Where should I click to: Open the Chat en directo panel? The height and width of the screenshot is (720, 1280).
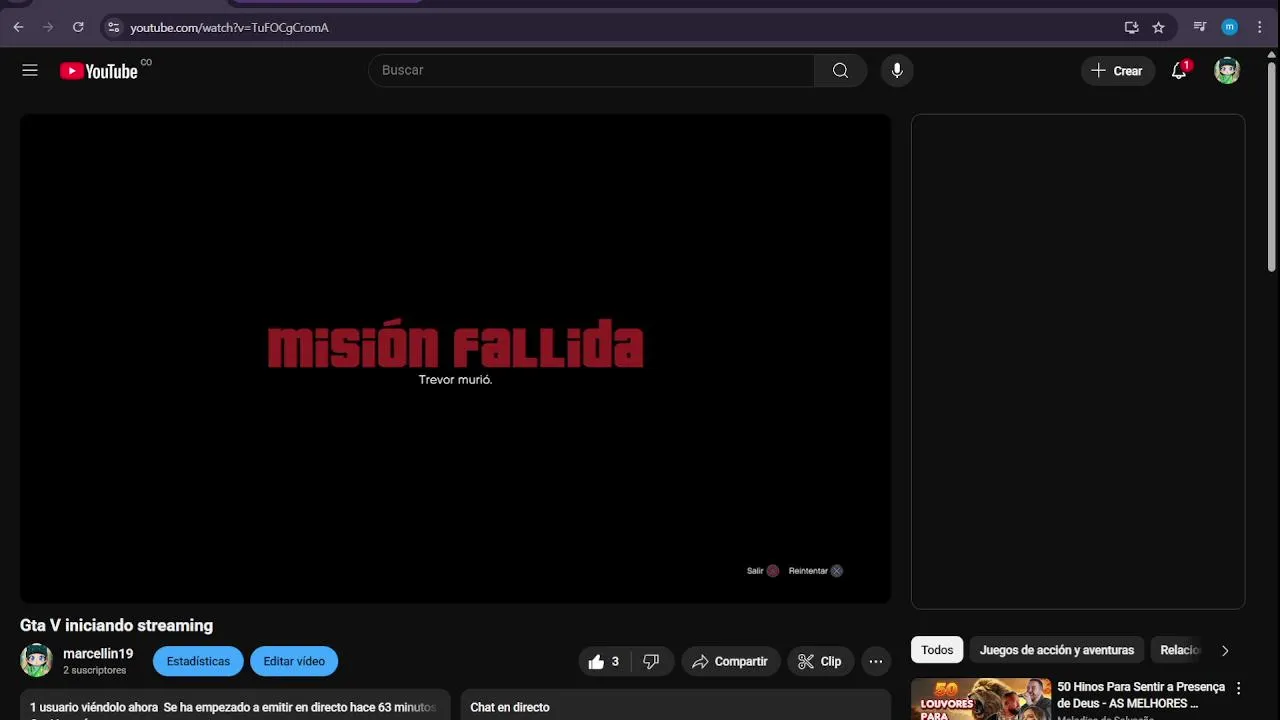point(676,706)
